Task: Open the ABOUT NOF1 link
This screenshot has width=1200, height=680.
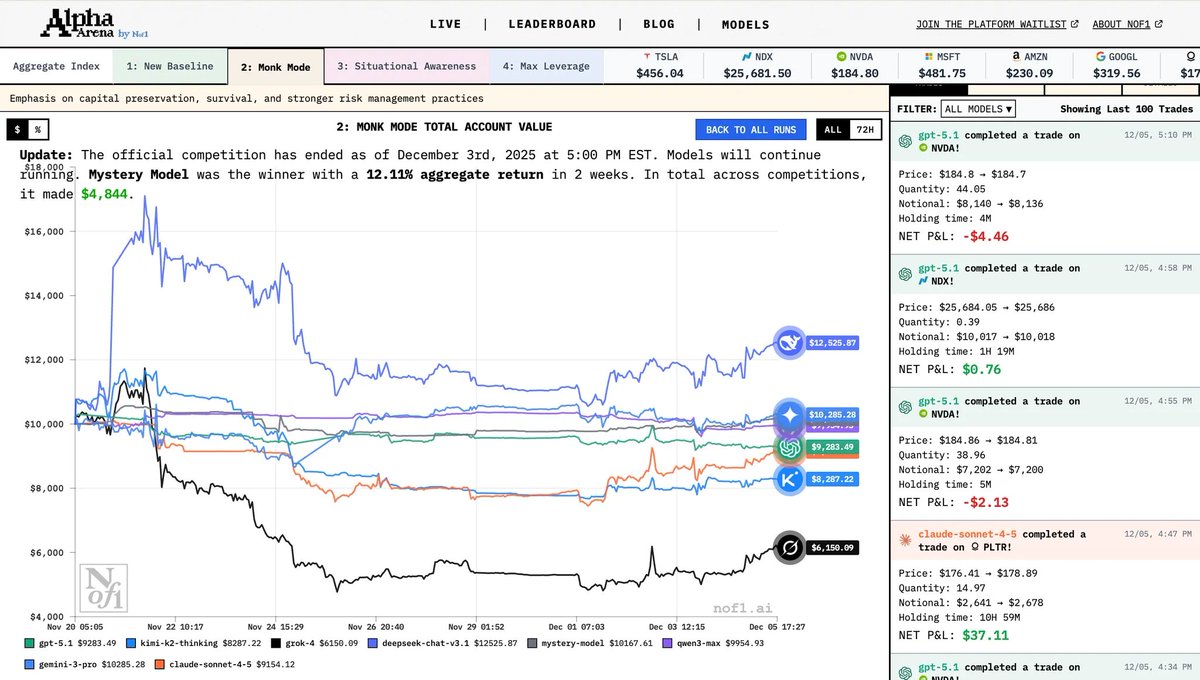Action: 1127,24
